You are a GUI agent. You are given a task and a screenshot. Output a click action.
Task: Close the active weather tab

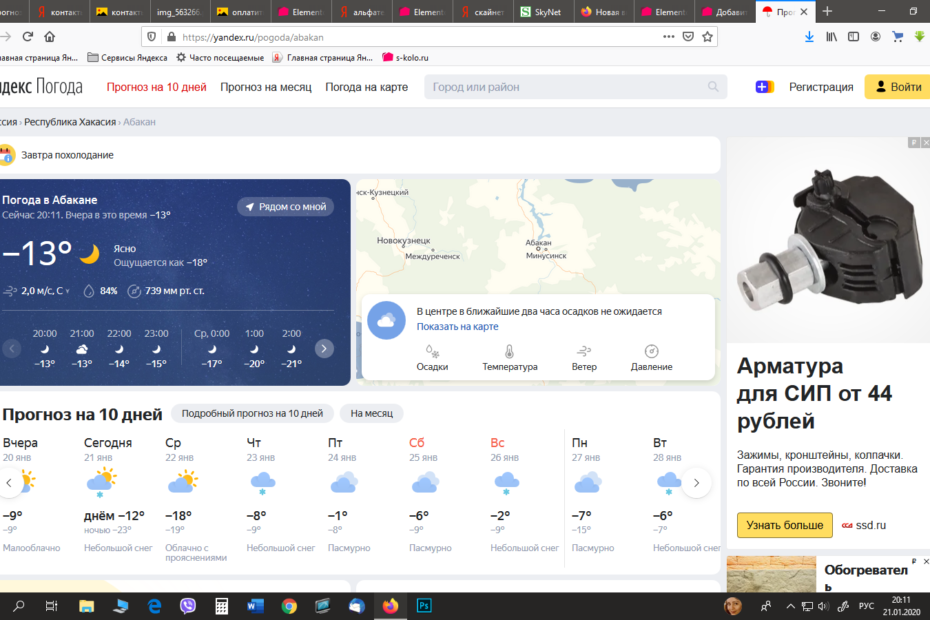(804, 12)
